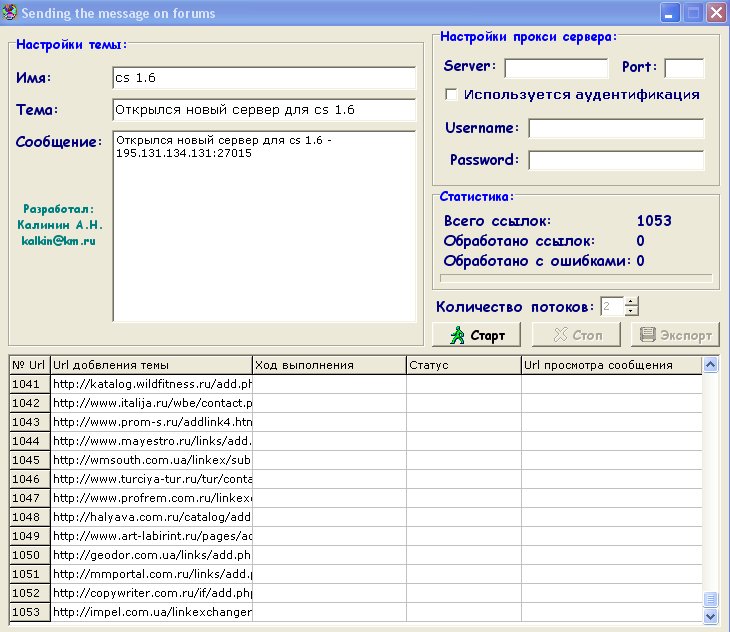Click the Статус column header
Viewport: 730px width, 632px height.
[464, 365]
